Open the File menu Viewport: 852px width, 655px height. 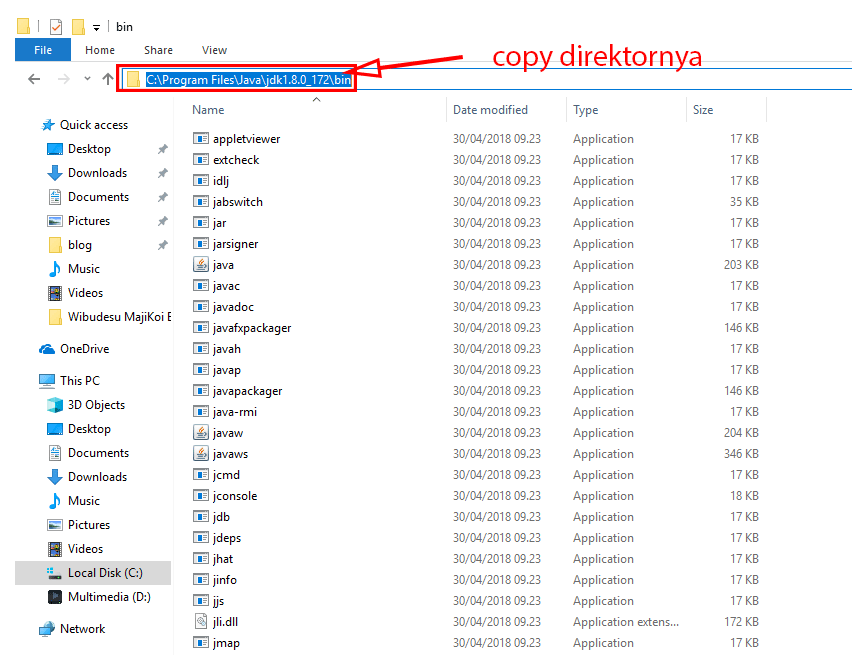[42, 49]
